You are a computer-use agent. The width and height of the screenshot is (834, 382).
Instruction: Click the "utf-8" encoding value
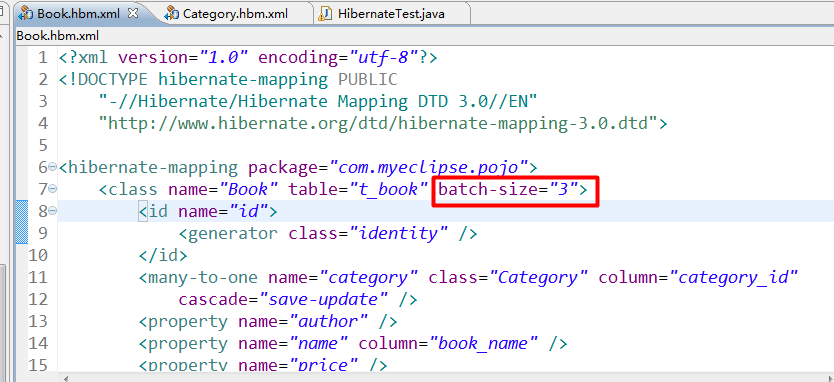[x=383, y=57]
